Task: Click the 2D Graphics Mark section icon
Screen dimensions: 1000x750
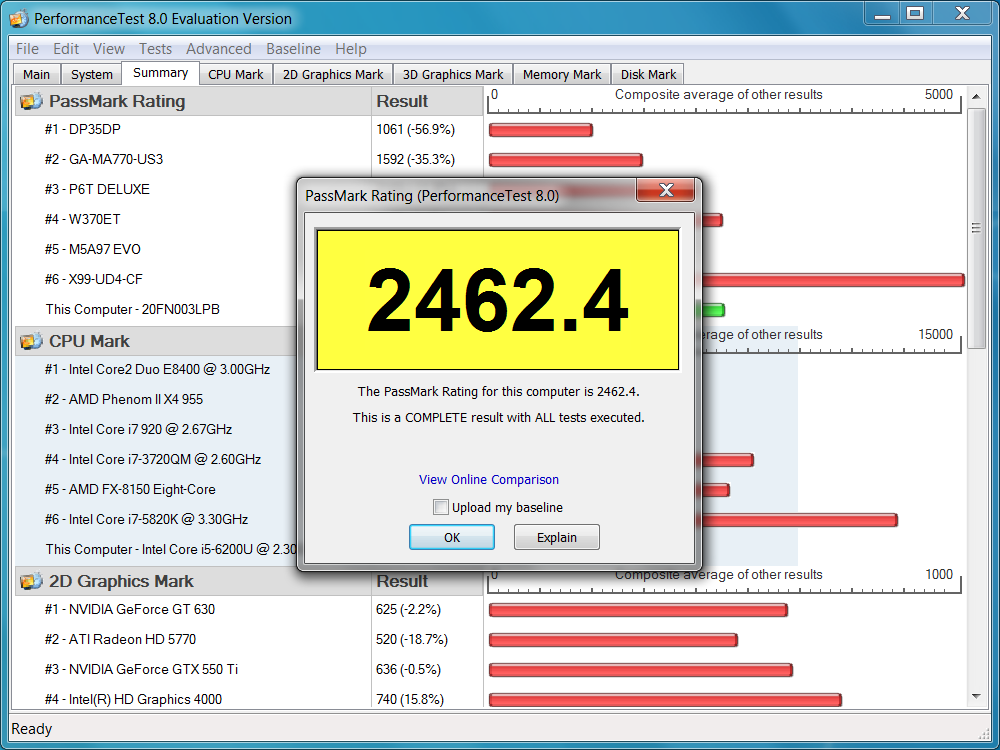Action: [31, 582]
